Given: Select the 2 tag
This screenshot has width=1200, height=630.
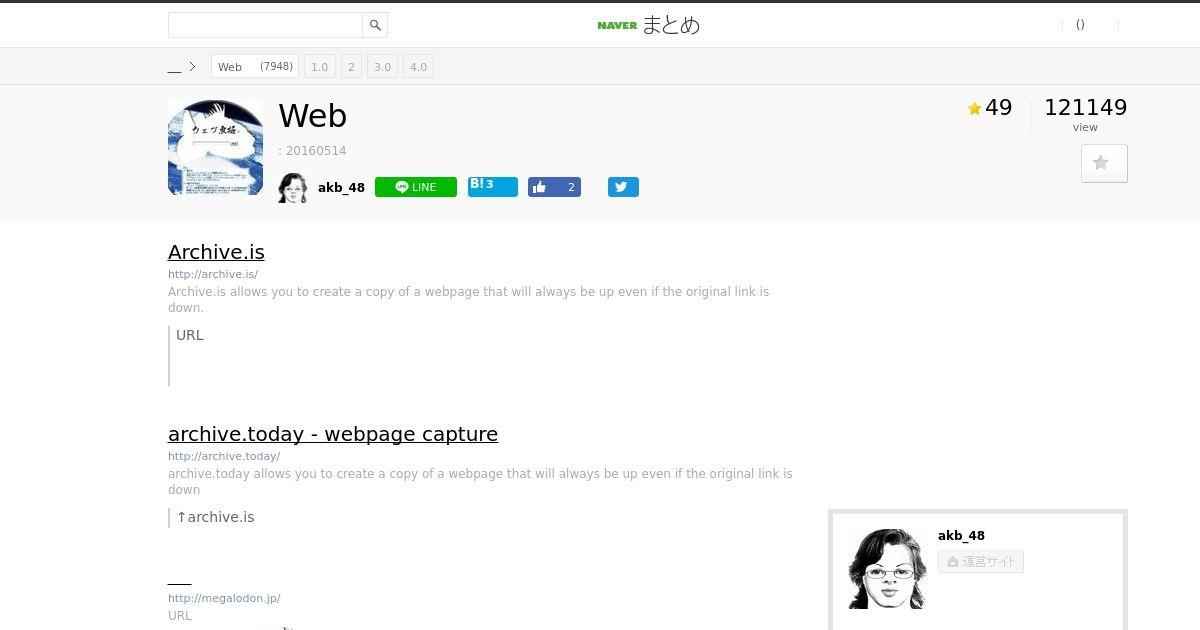Looking at the screenshot, I should click(x=351, y=67).
